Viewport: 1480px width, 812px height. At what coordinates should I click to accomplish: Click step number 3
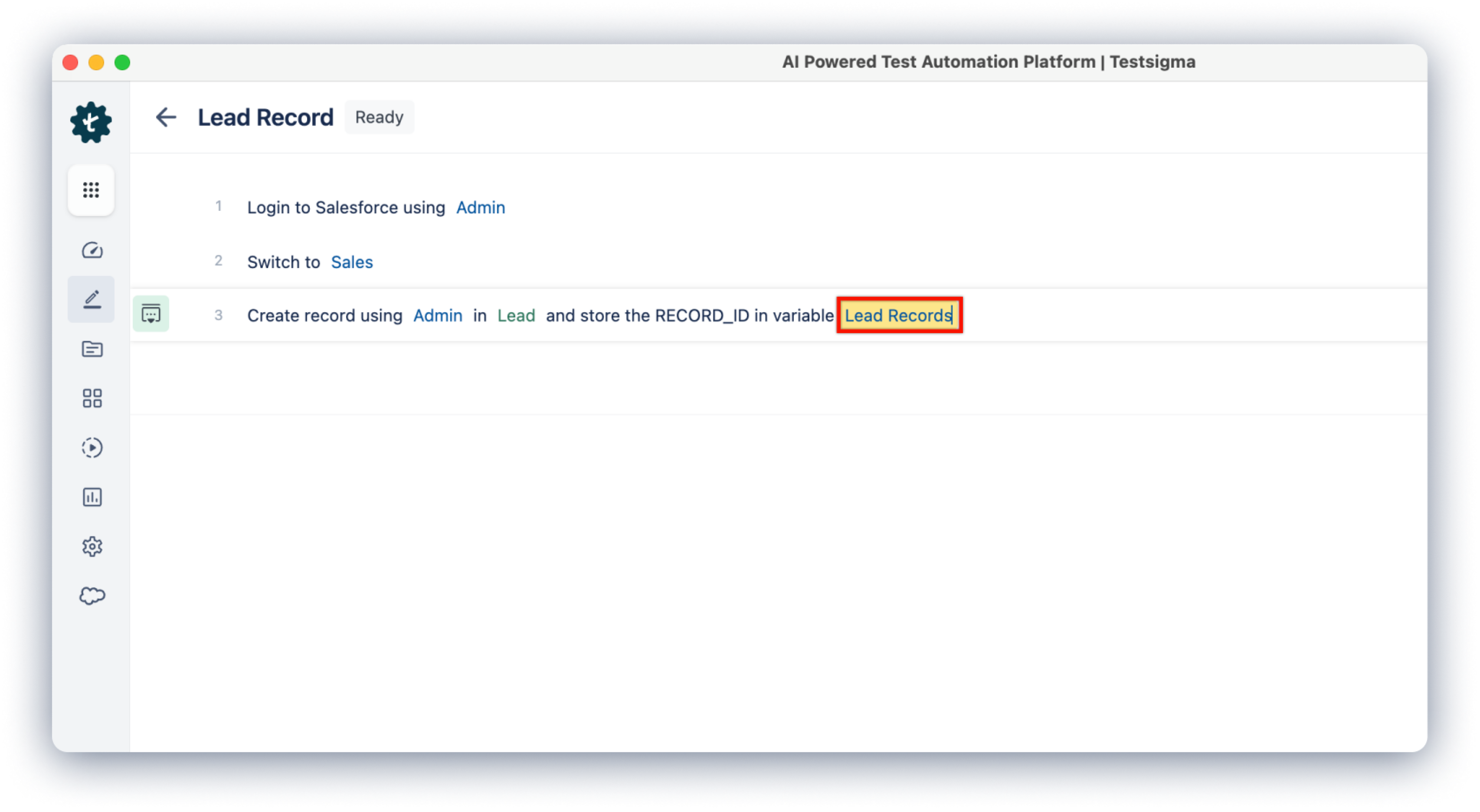[218, 315]
